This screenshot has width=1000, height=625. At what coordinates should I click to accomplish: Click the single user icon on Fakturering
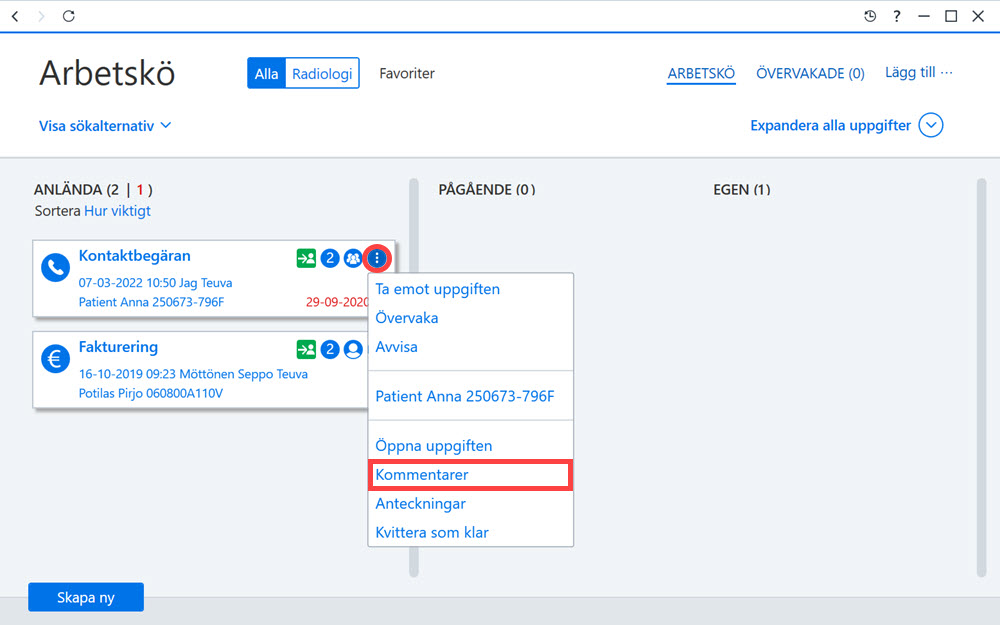(x=353, y=349)
